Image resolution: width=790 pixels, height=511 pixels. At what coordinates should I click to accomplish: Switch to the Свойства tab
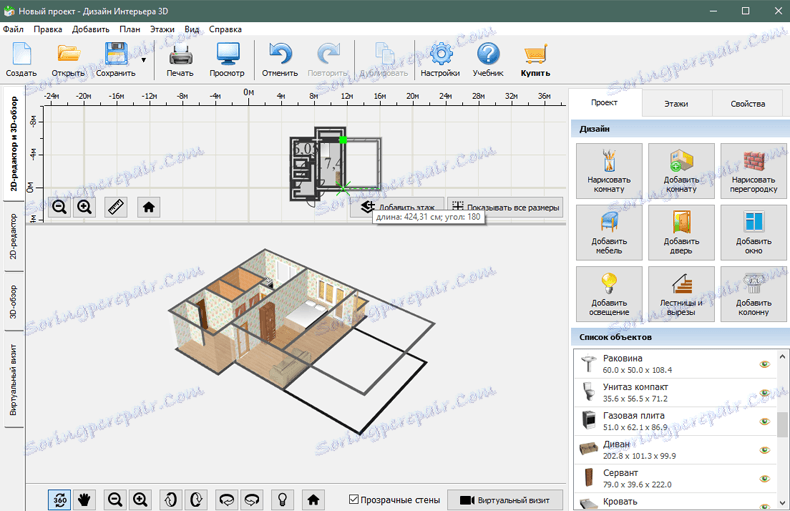pos(747,103)
